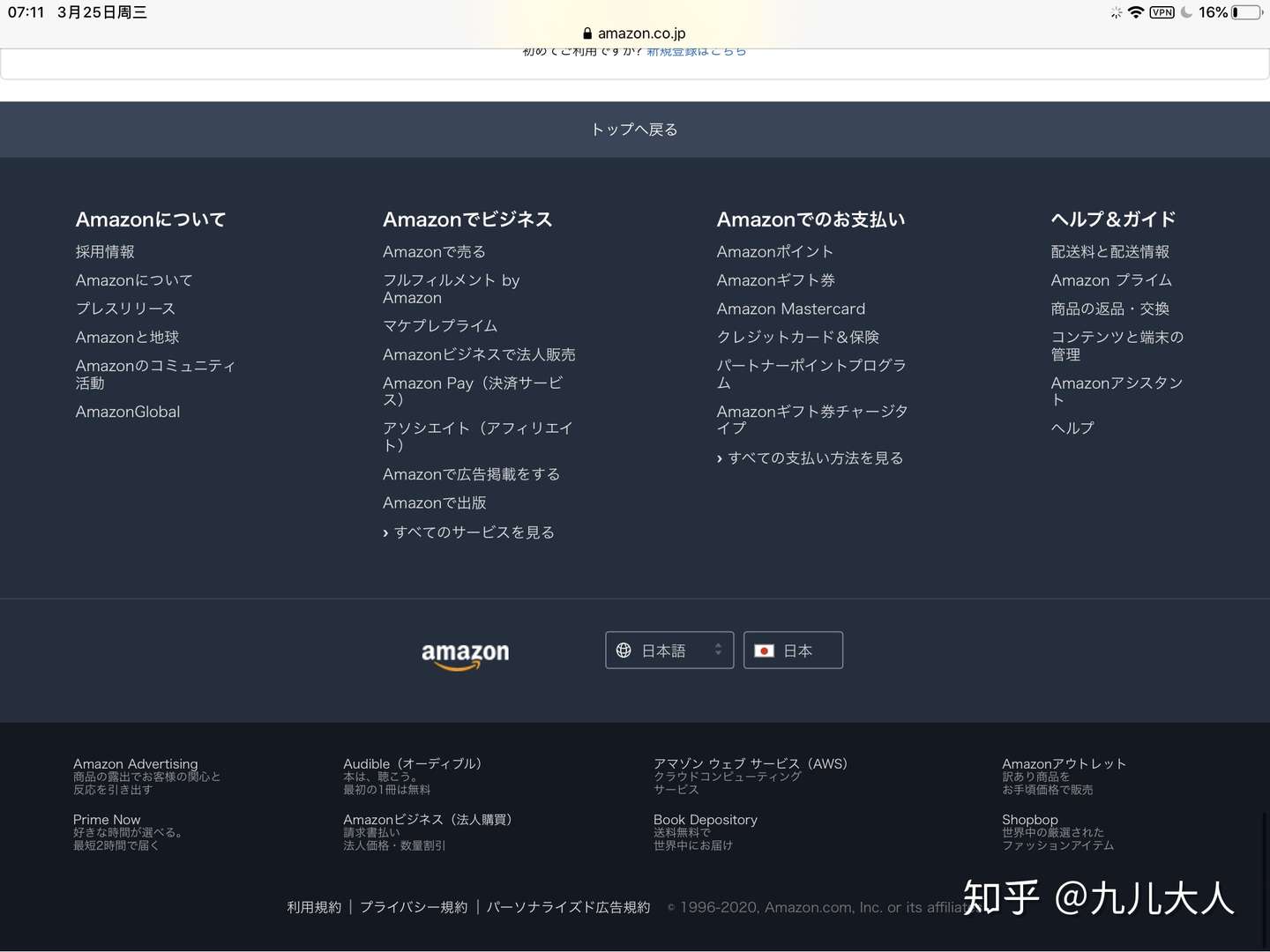Tap the VPN status indicator
1270x952 pixels.
click(1162, 12)
